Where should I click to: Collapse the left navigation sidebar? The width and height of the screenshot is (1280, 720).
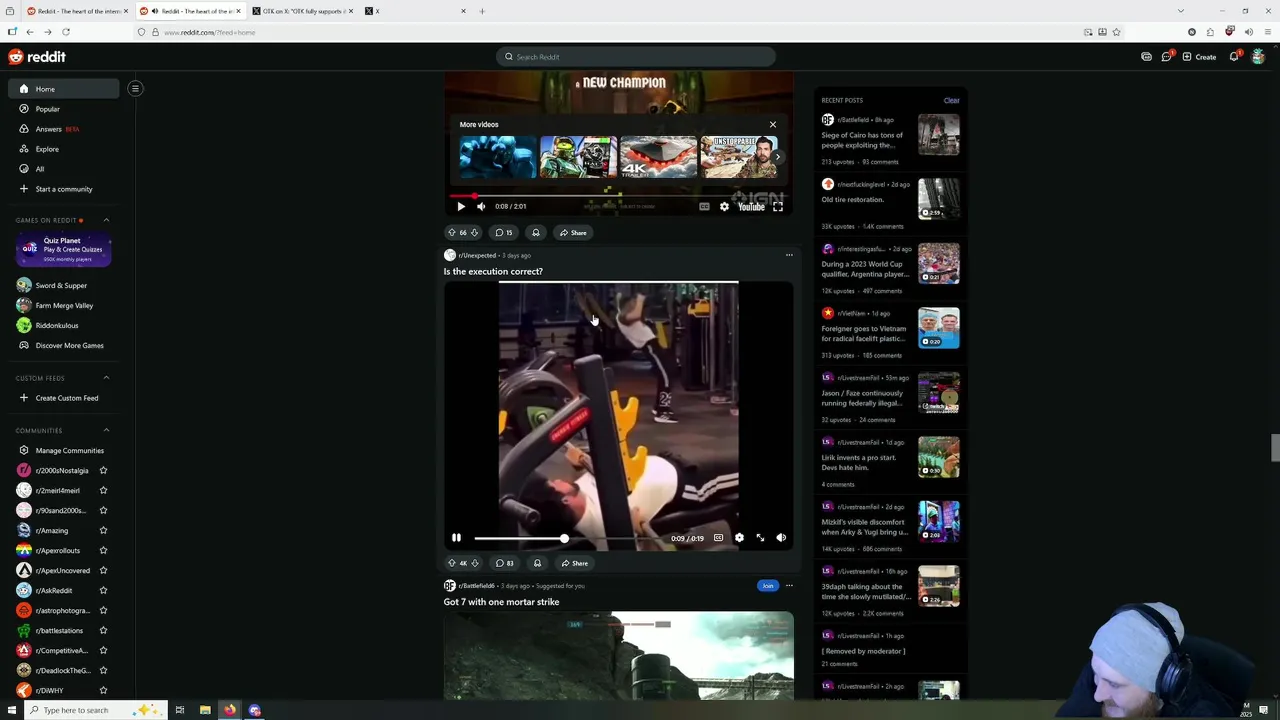[135, 89]
